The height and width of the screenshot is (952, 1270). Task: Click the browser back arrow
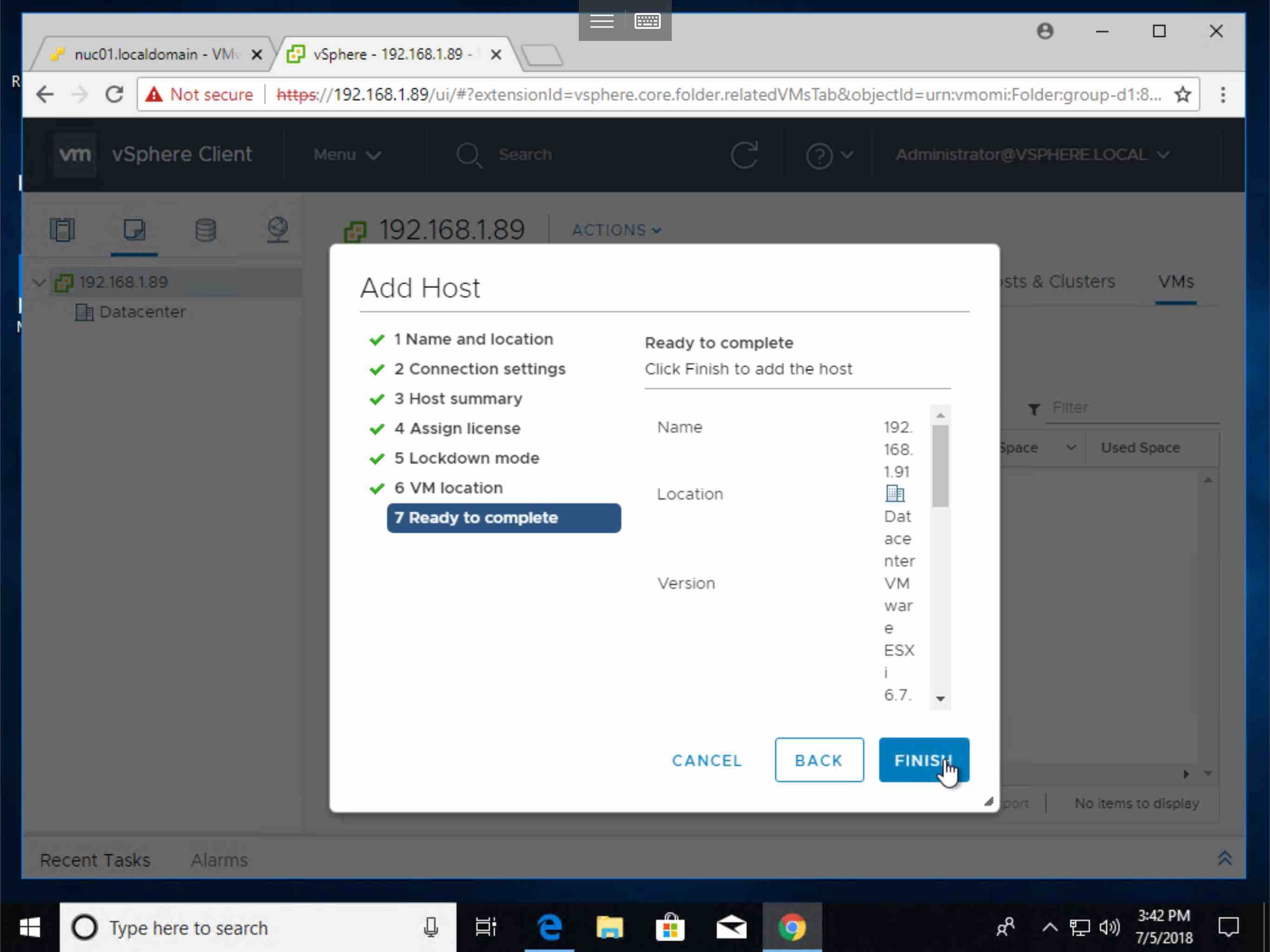pos(45,94)
